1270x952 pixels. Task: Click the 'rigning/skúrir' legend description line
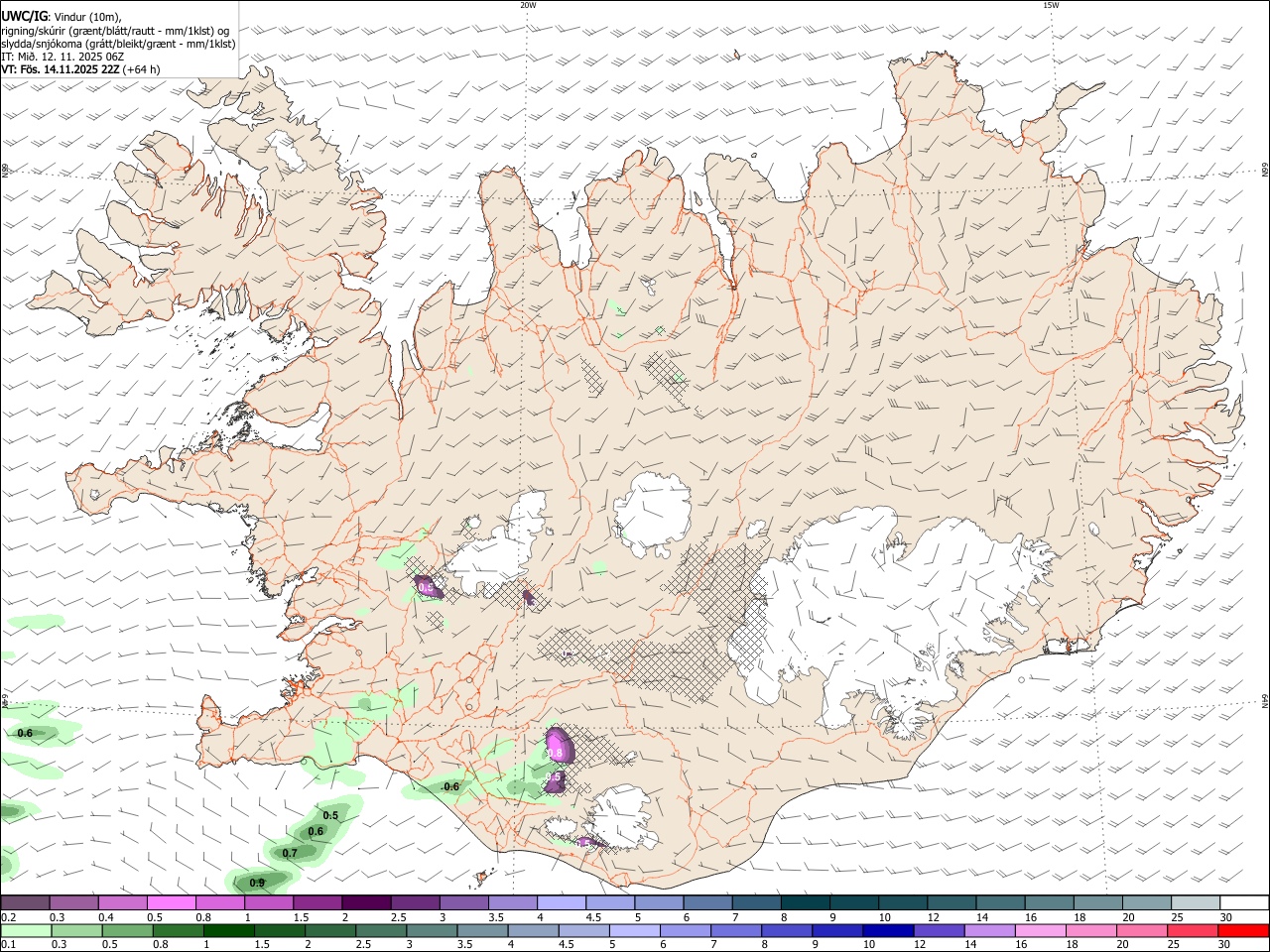[x=115, y=31]
